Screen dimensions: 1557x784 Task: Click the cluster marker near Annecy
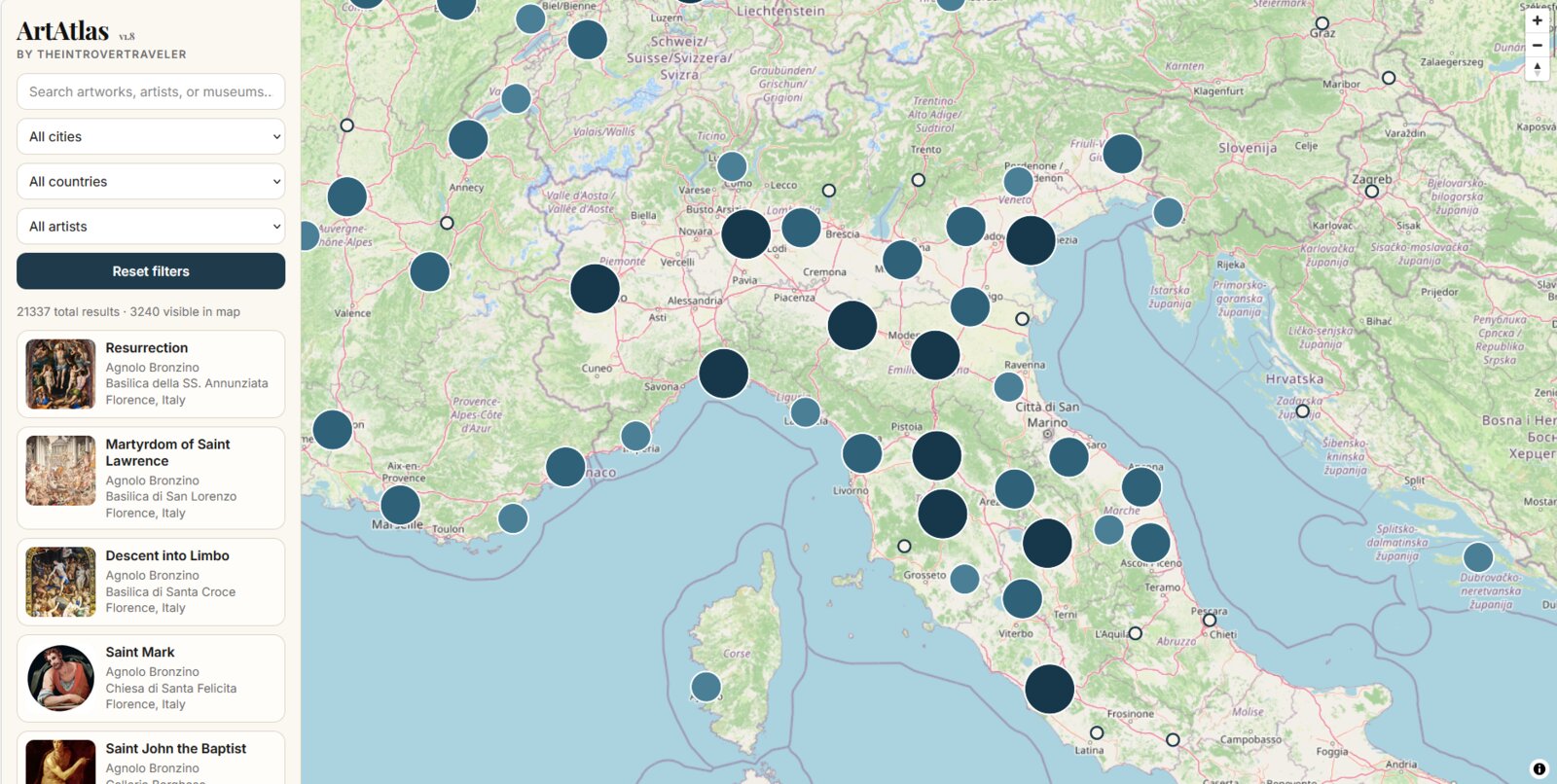point(468,140)
